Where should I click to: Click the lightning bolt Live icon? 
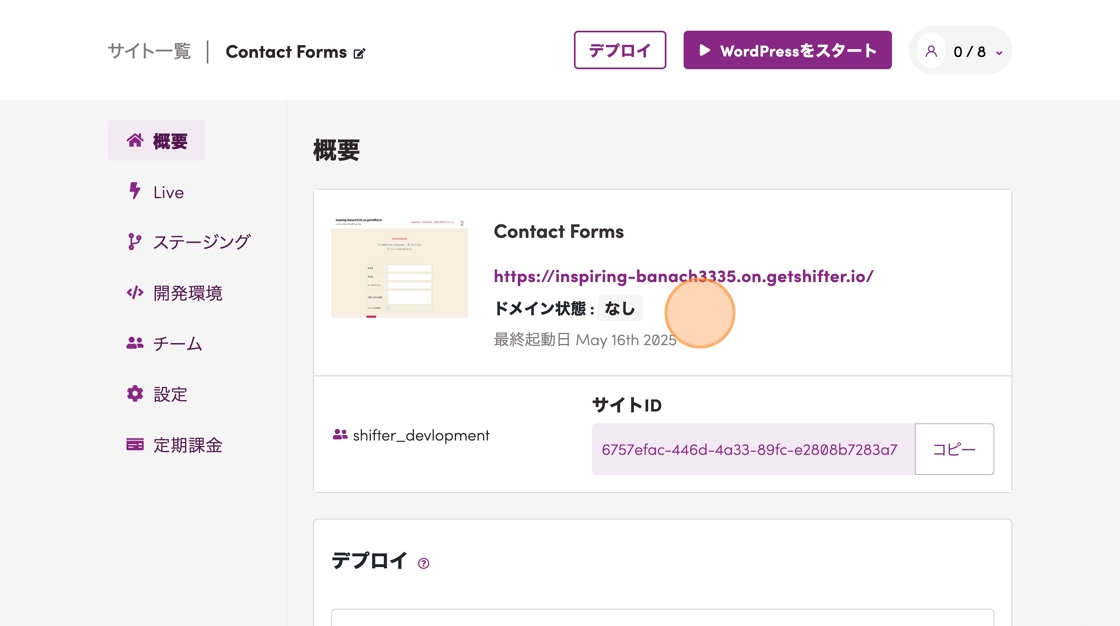135,191
